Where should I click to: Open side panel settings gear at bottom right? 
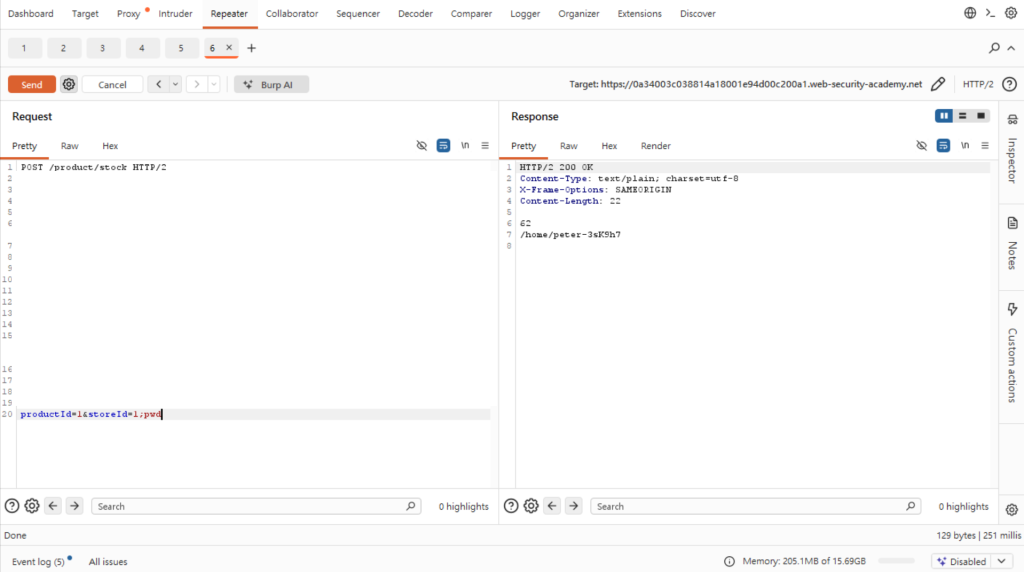[1012, 510]
